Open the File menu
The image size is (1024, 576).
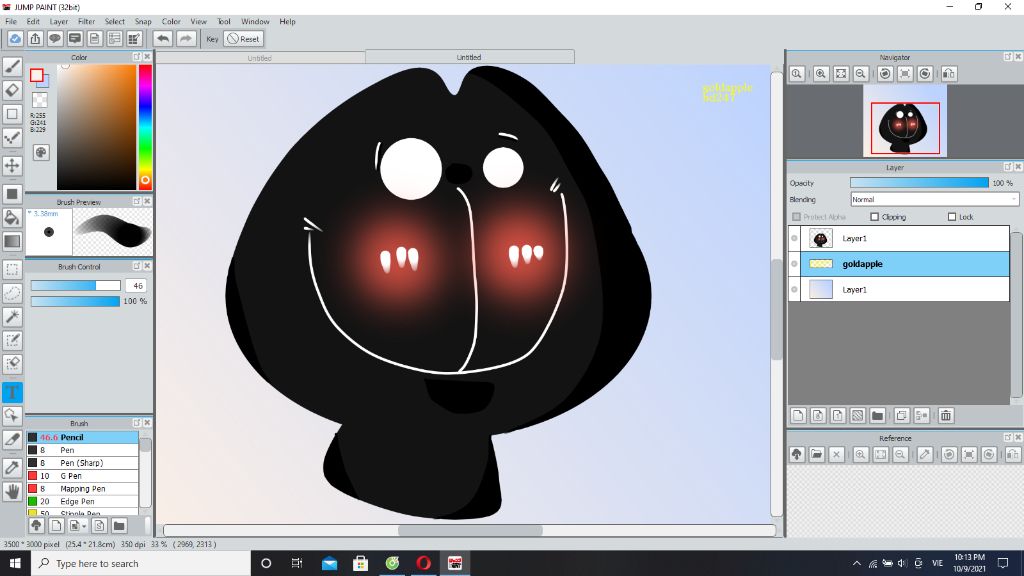(x=11, y=22)
